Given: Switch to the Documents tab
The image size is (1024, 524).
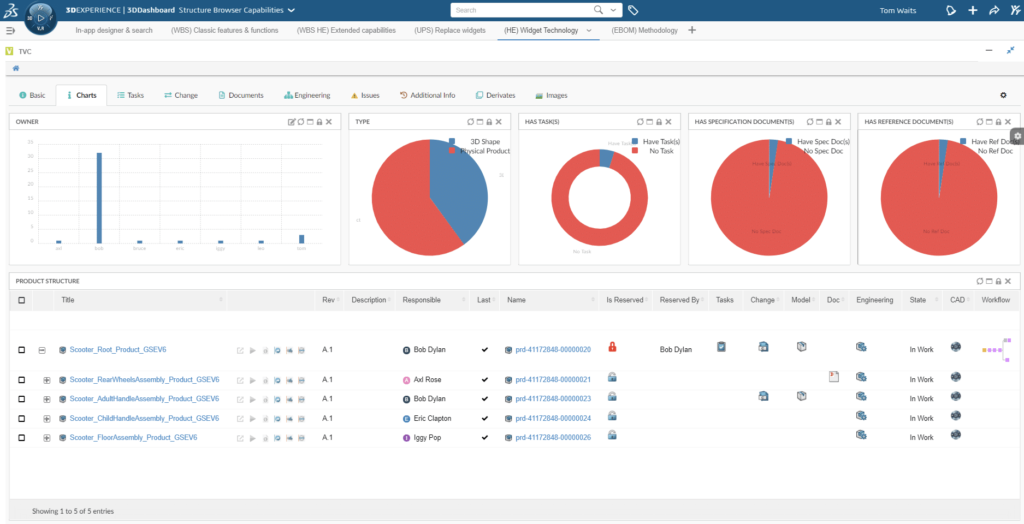Looking at the screenshot, I should click(x=240, y=95).
